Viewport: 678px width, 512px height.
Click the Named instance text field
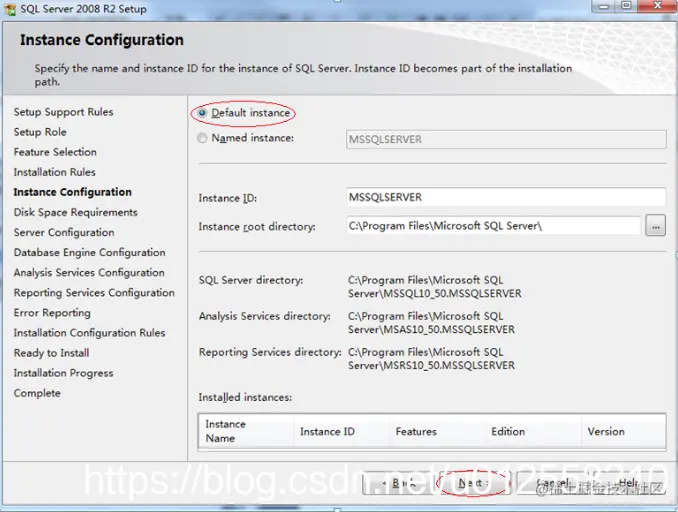click(506, 139)
